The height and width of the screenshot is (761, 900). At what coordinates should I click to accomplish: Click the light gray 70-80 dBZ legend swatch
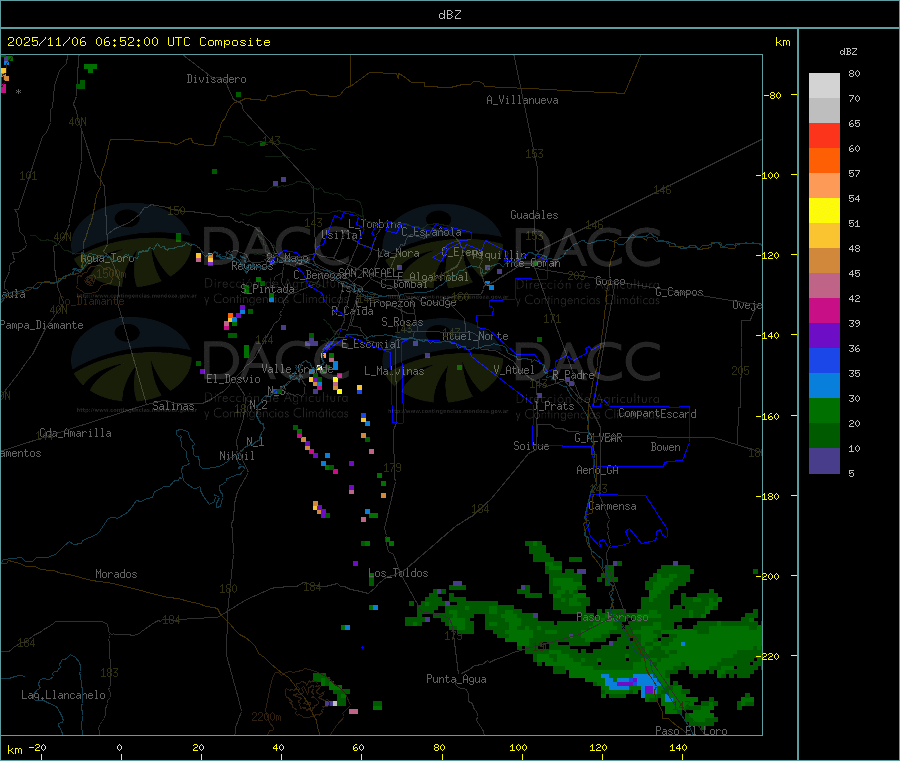824,86
